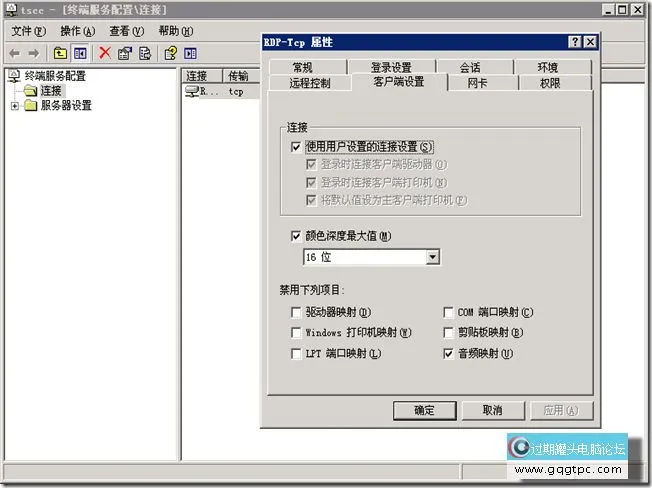Check 剪贴板映射 checkbox
This screenshot has height=488, width=652.
click(448, 333)
